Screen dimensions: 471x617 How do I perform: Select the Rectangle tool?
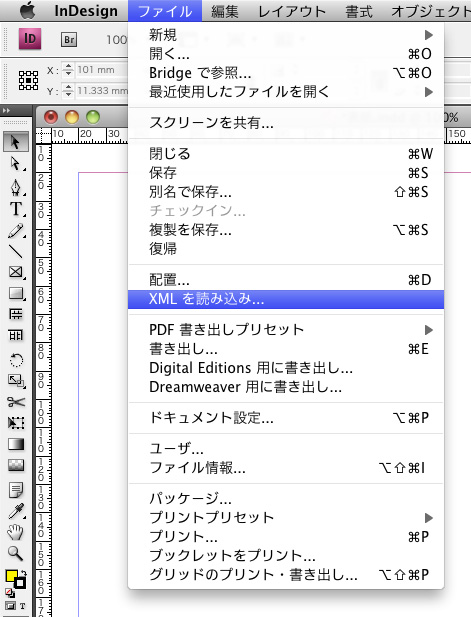click(16, 293)
